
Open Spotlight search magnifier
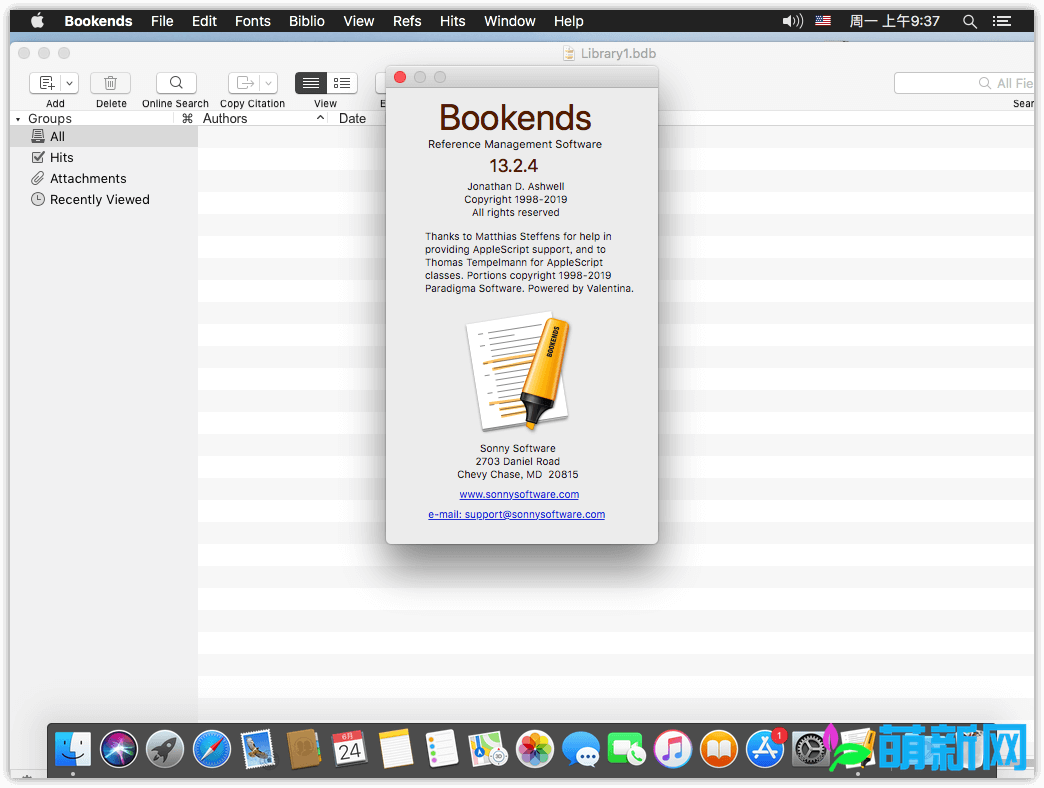[969, 21]
